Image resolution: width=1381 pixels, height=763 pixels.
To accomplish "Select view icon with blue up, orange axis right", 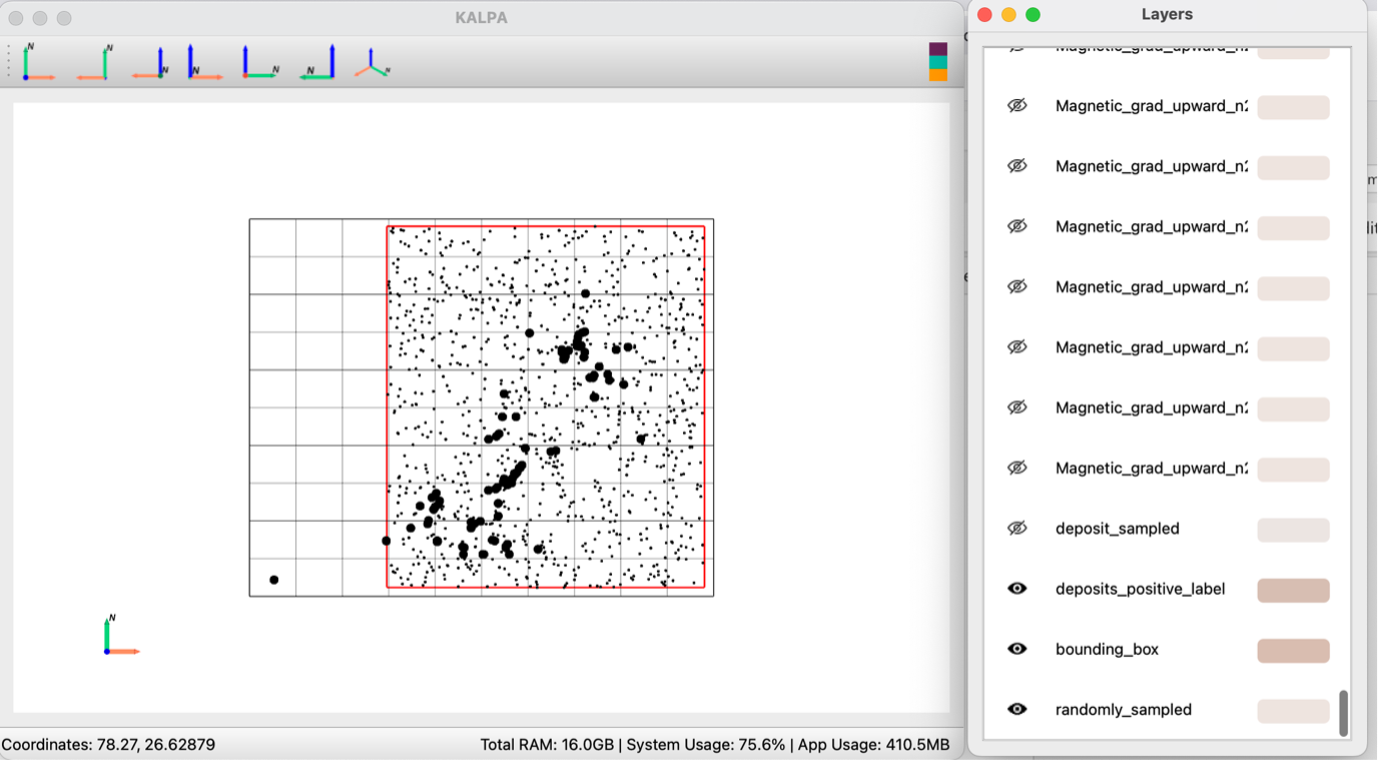I will 204,62.
